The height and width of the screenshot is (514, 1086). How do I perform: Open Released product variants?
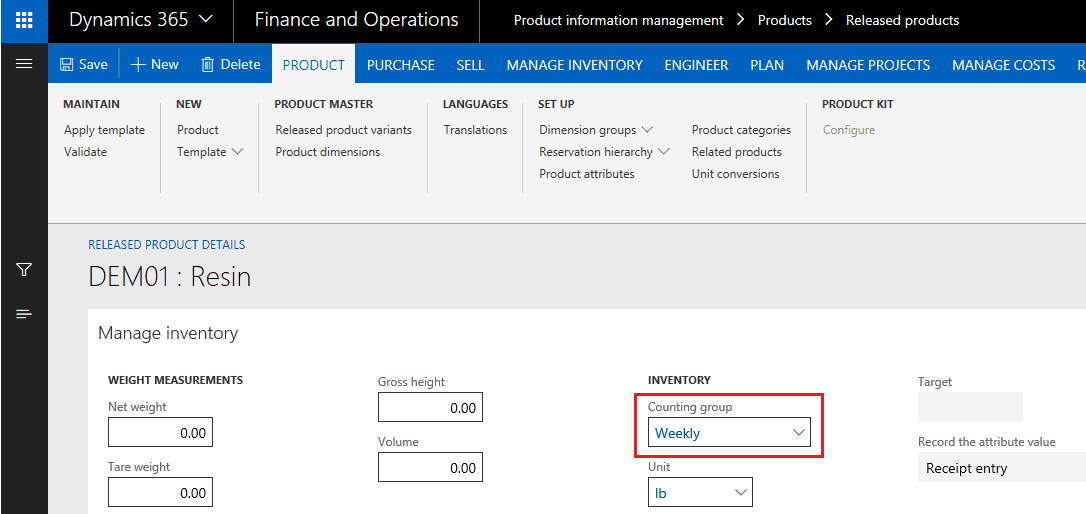click(x=344, y=130)
